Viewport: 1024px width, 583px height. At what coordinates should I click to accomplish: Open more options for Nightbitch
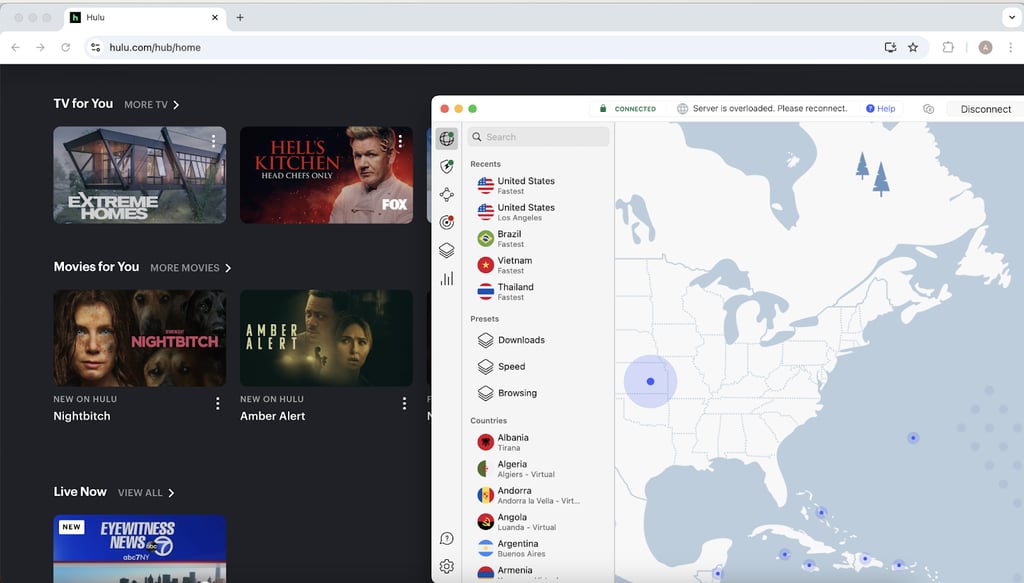[x=217, y=403]
